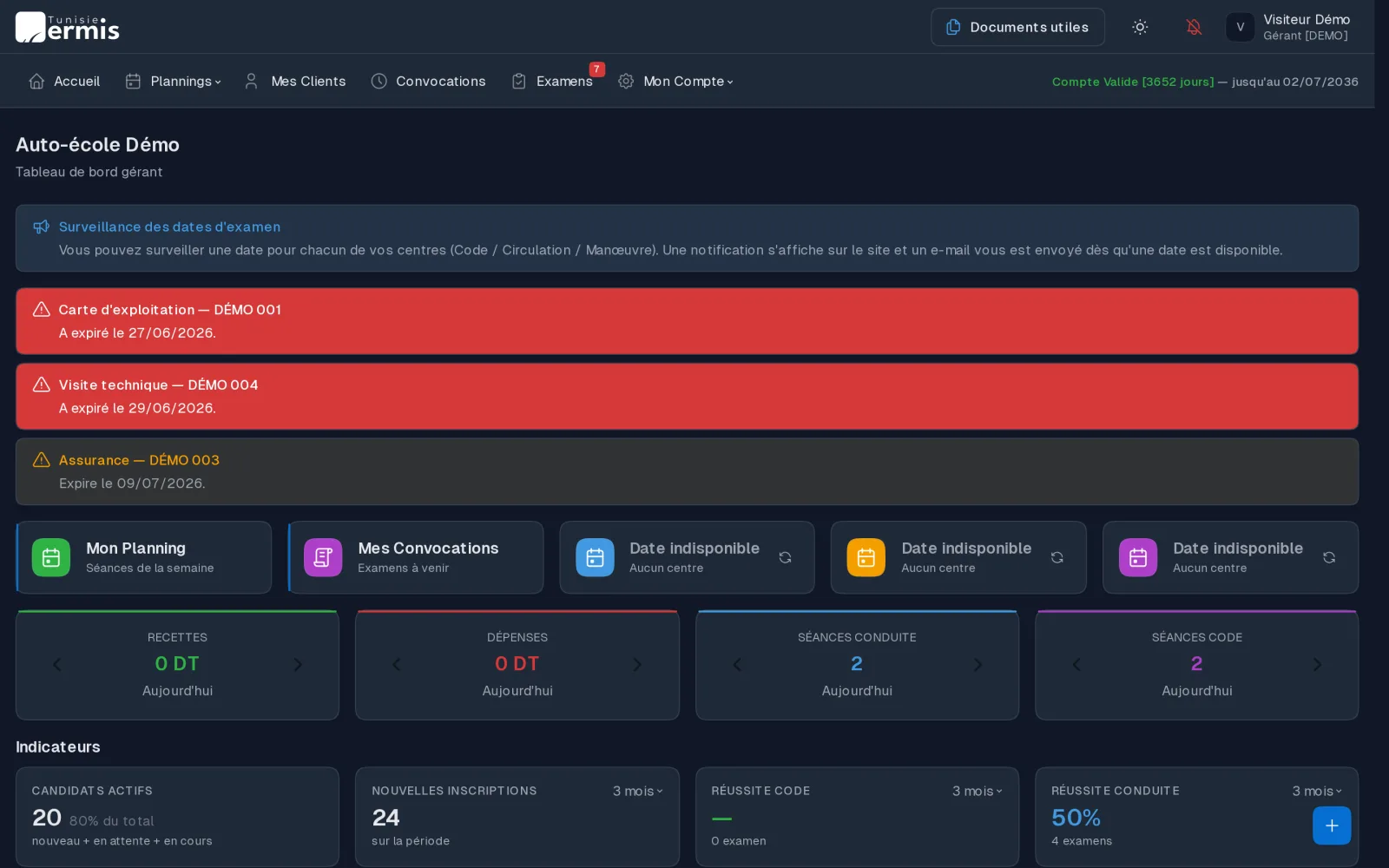Open Réussite Code 3 mois dropdown
Screen dimensions: 1389x868
click(977, 791)
